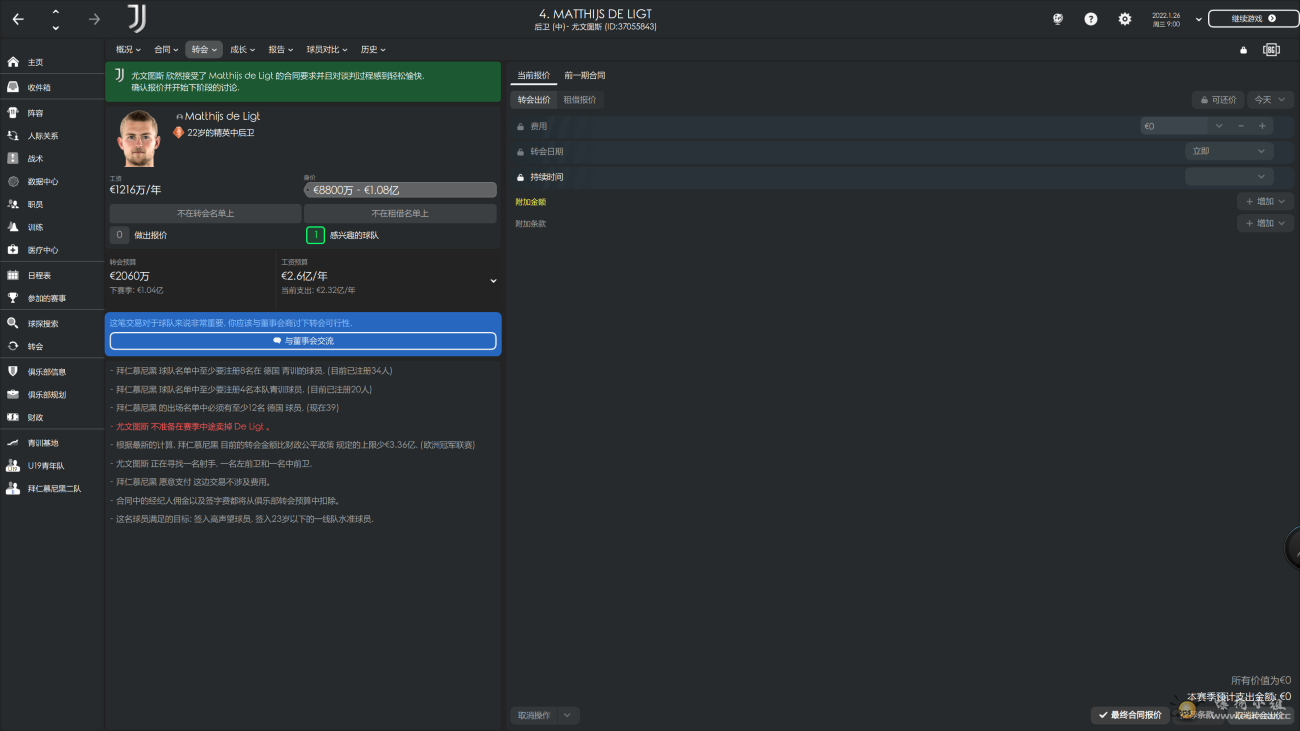Click the 取消操作 cancel button
The width and height of the screenshot is (1300, 731).
534,715
